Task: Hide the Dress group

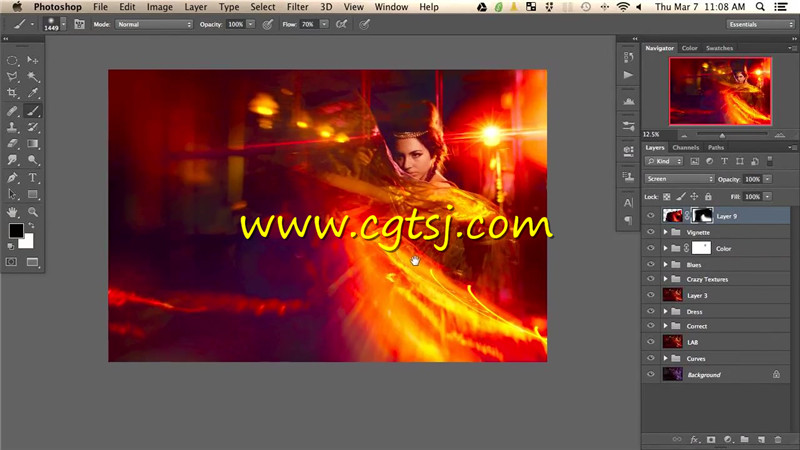Action: tap(651, 311)
